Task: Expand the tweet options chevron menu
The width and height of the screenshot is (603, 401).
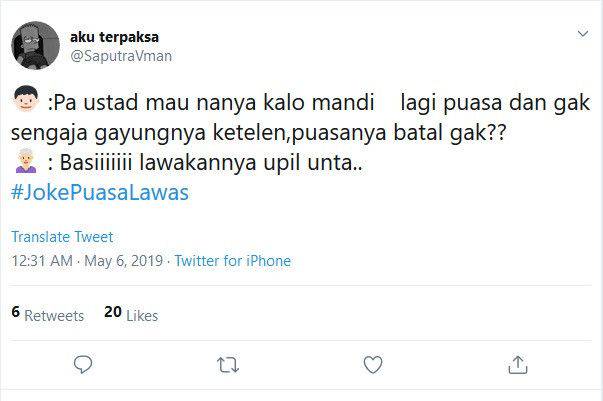Action: click(583, 35)
